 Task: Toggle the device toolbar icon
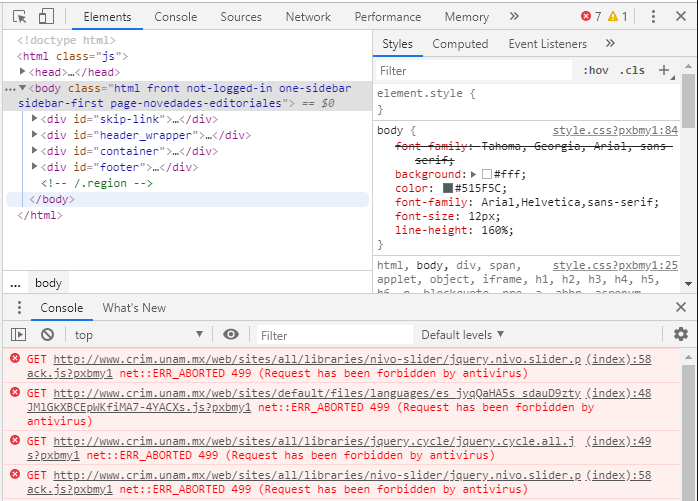click(47, 17)
